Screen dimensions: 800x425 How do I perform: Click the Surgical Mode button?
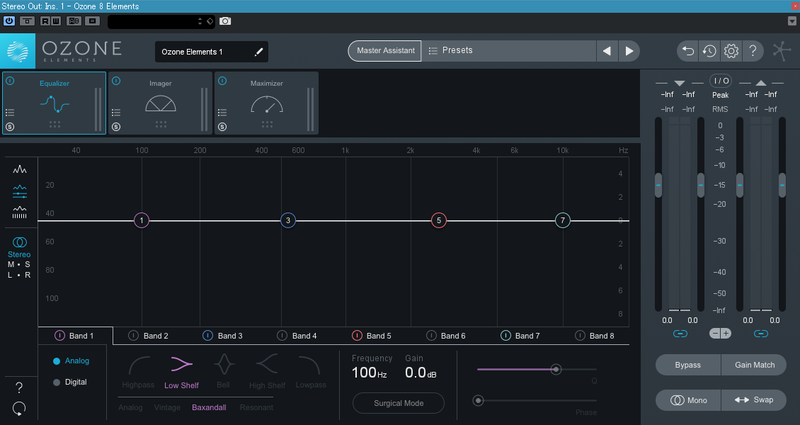coord(398,403)
